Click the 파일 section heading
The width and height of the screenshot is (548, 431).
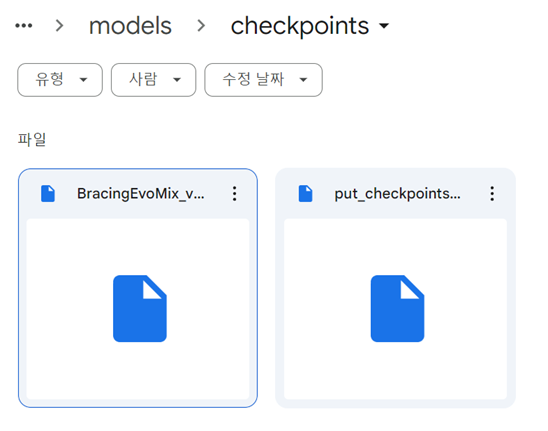[32, 139]
